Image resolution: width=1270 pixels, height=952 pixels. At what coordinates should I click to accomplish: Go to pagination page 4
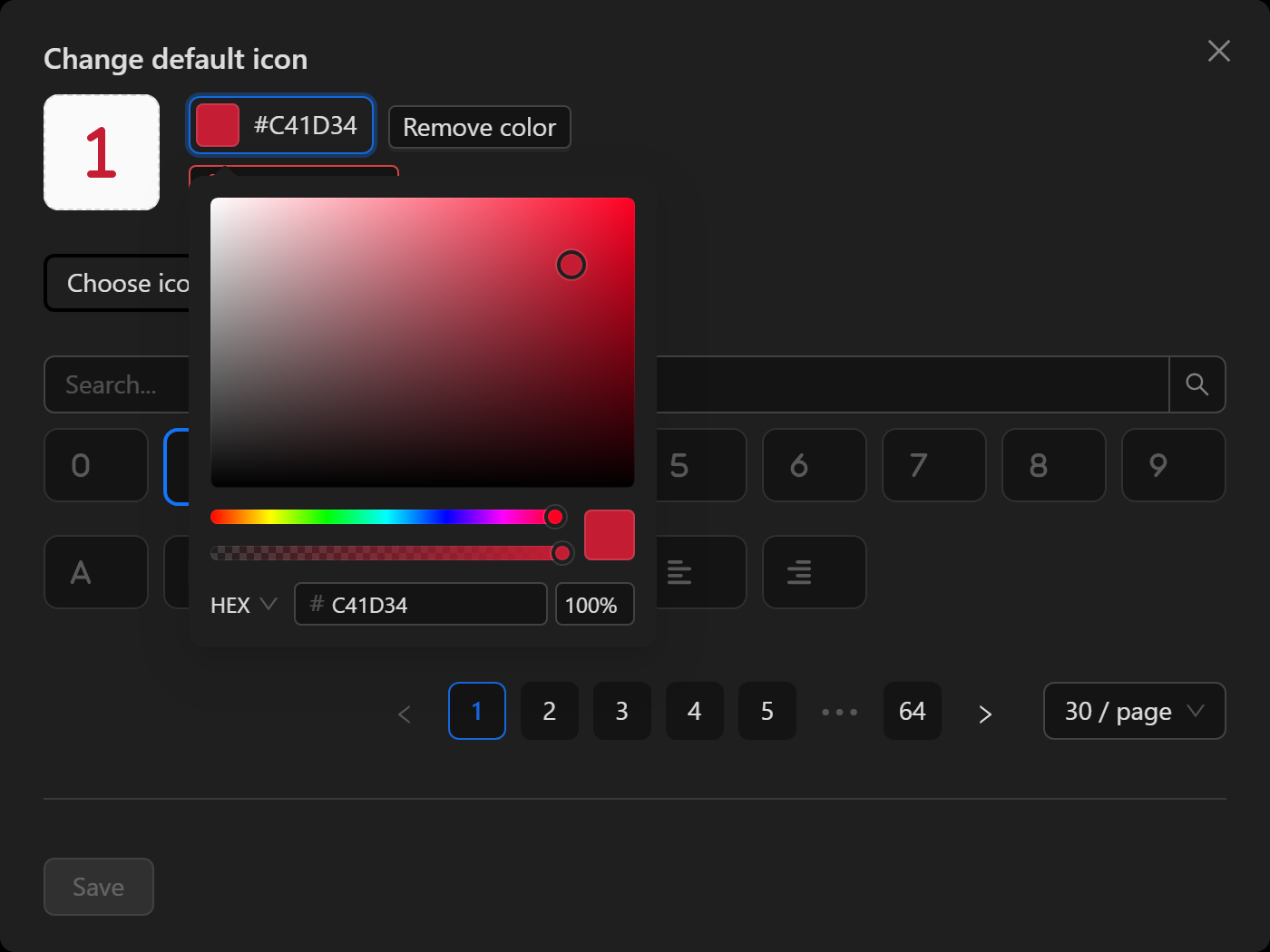coord(695,711)
